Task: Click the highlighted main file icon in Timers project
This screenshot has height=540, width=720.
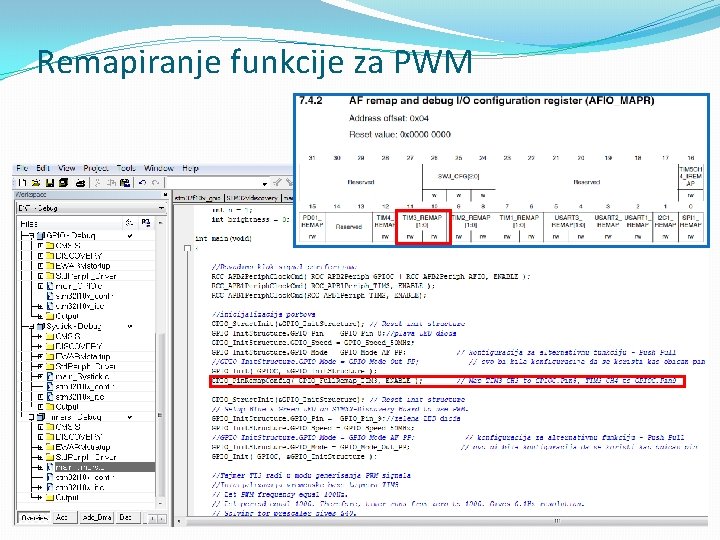Action: 50,467
